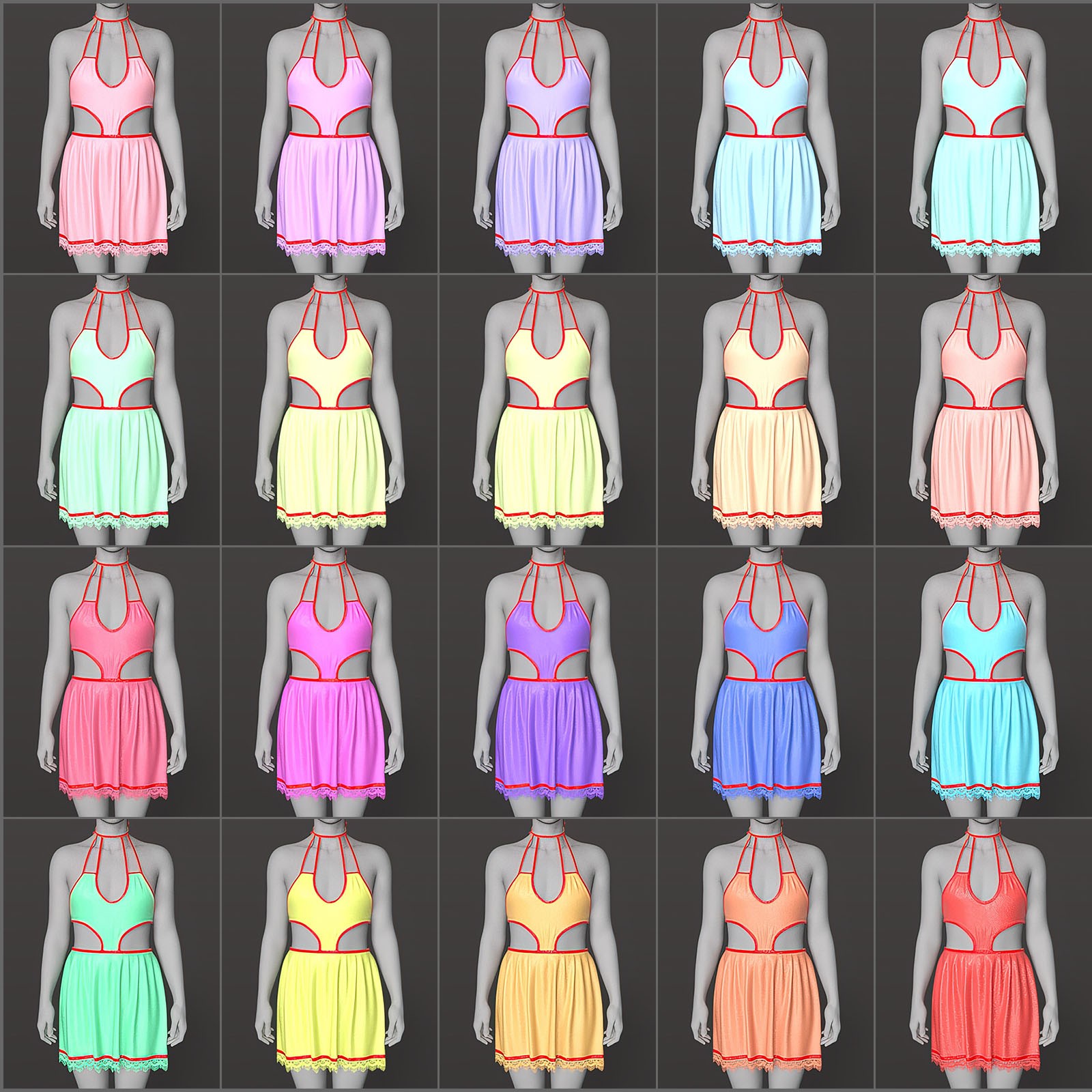Image resolution: width=1092 pixels, height=1092 pixels.
Task: Select the coral-orange dress in bottom row
Action: (x=766, y=954)
